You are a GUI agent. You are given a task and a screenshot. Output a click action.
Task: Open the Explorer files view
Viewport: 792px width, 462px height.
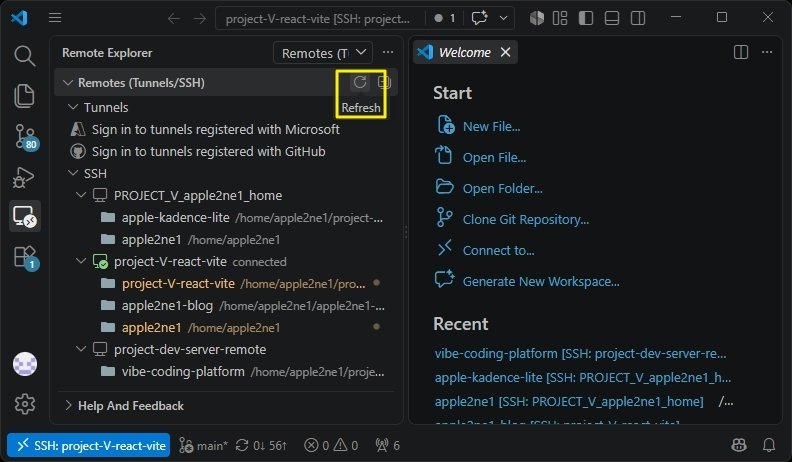tap(24, 96)
